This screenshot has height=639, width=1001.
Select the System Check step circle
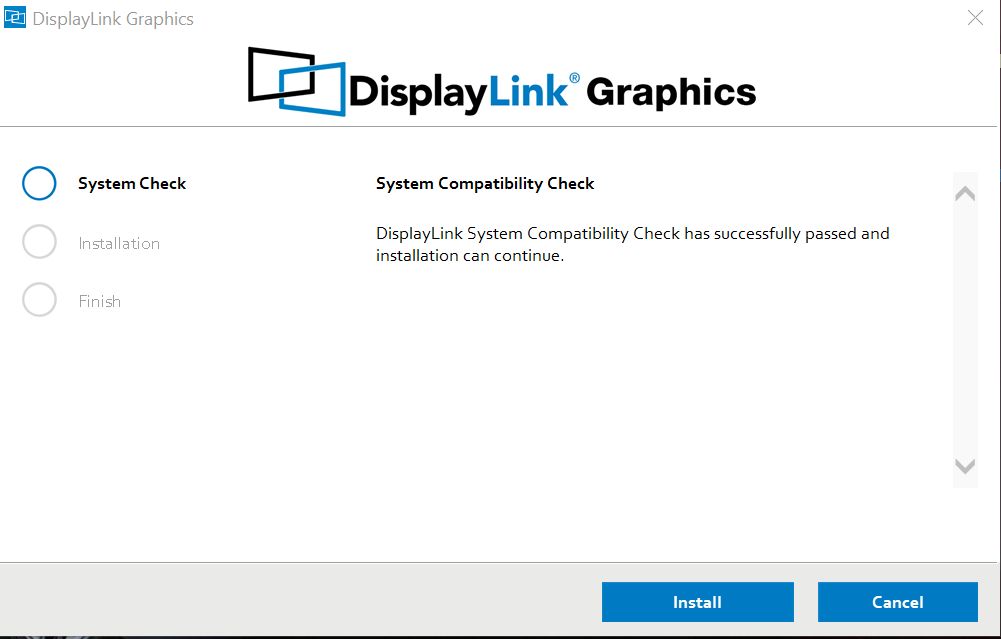(39, 183)
